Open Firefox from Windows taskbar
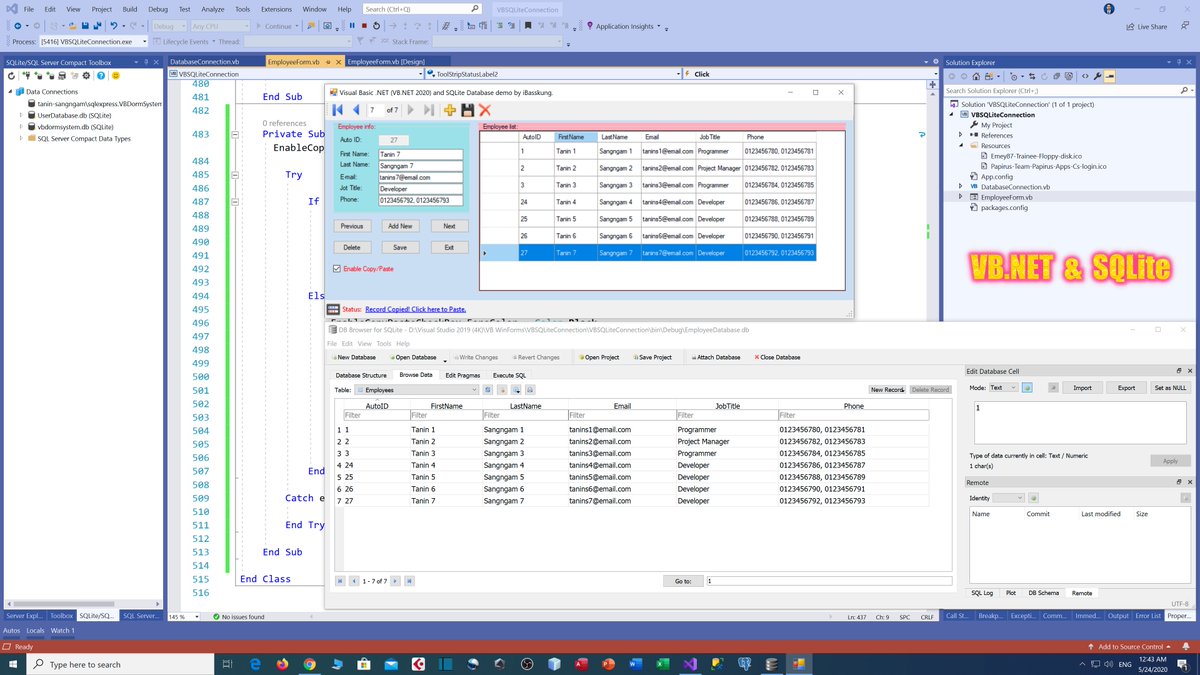This screenshot has height=675, width=1200. click(282, 664)
